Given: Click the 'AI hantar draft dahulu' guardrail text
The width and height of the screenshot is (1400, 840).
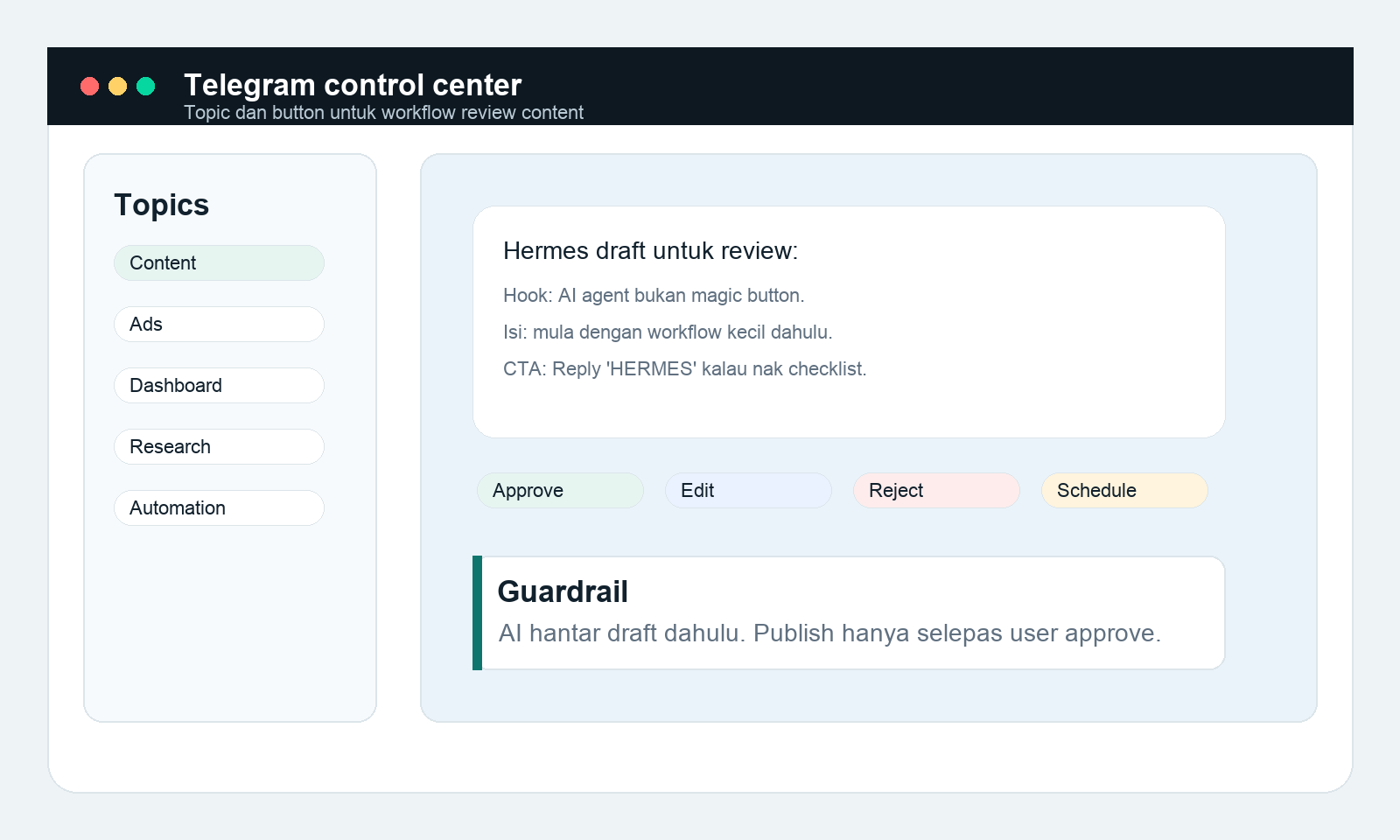Looking at the screenshot, I should [829, 633].
